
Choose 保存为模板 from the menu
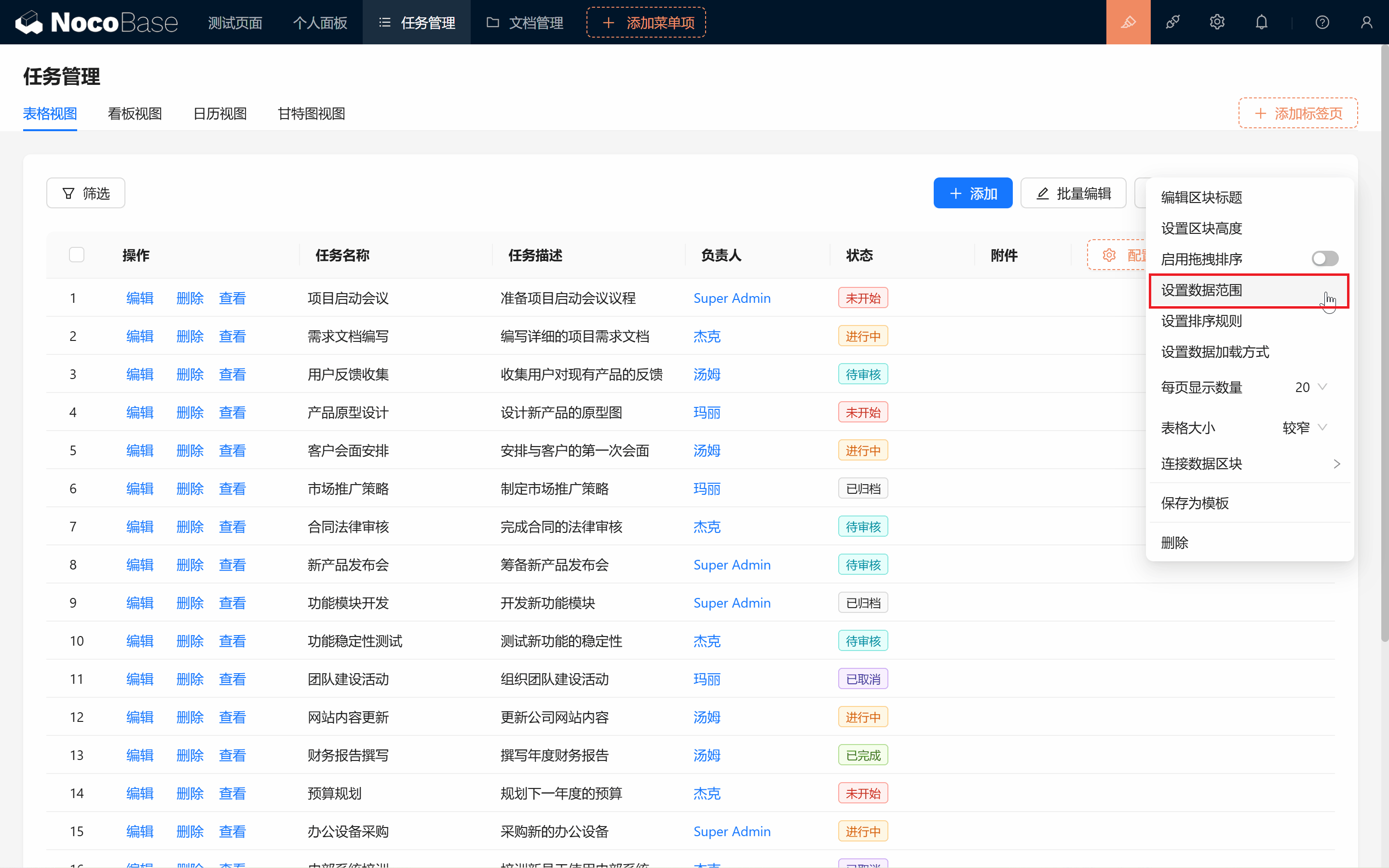tap(1249, 503)
